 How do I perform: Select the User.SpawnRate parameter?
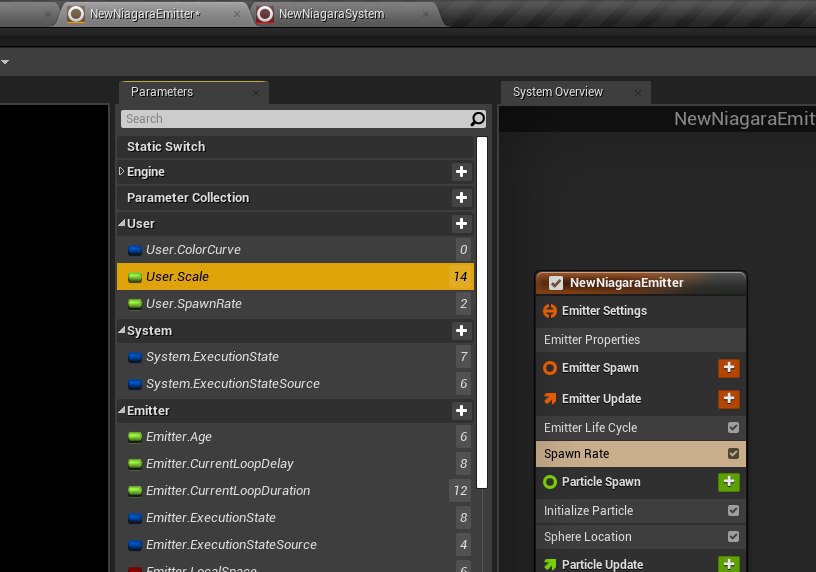tap(295, 303)
